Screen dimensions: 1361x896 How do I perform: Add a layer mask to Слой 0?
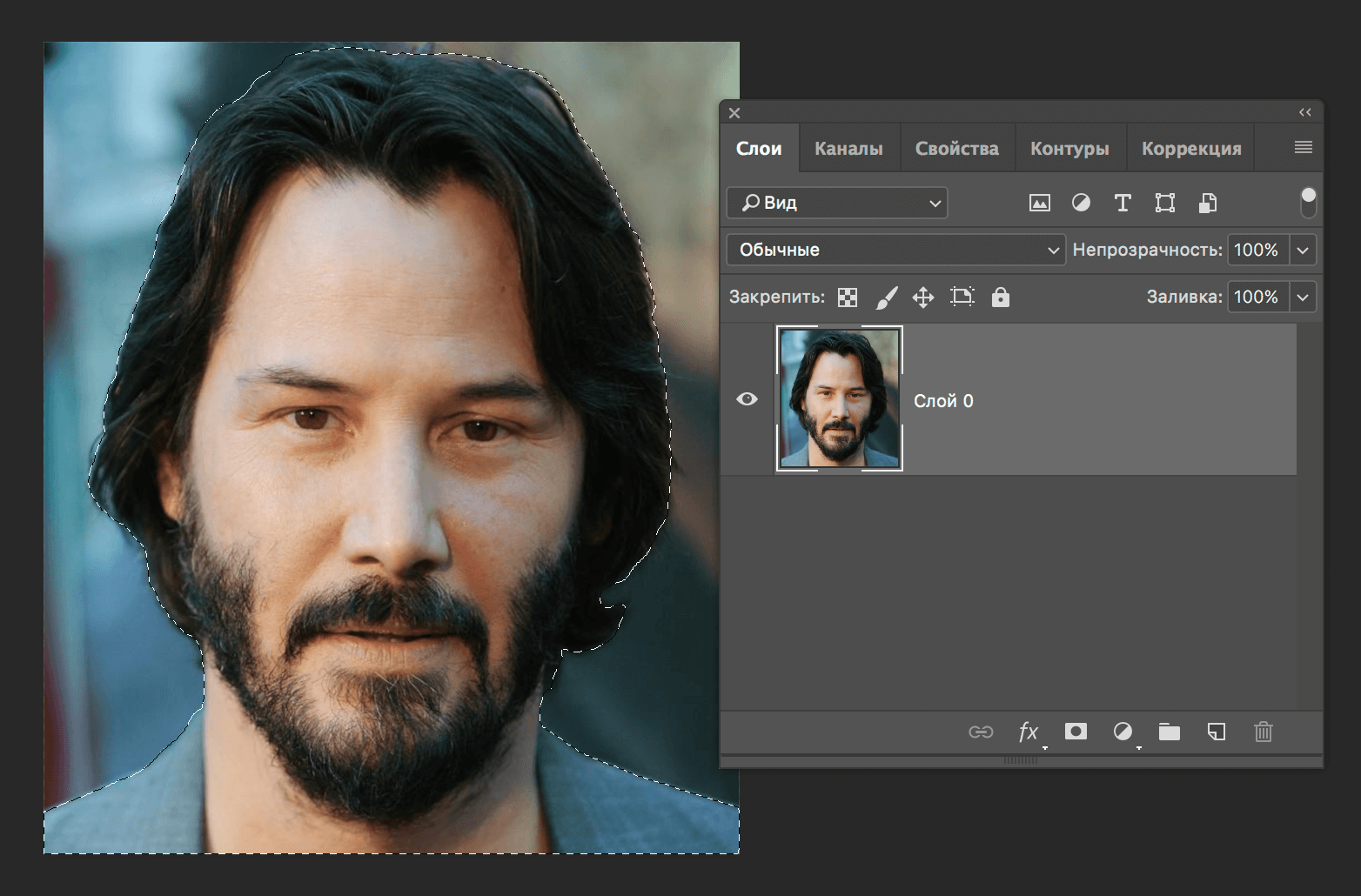coord(1076,732)
